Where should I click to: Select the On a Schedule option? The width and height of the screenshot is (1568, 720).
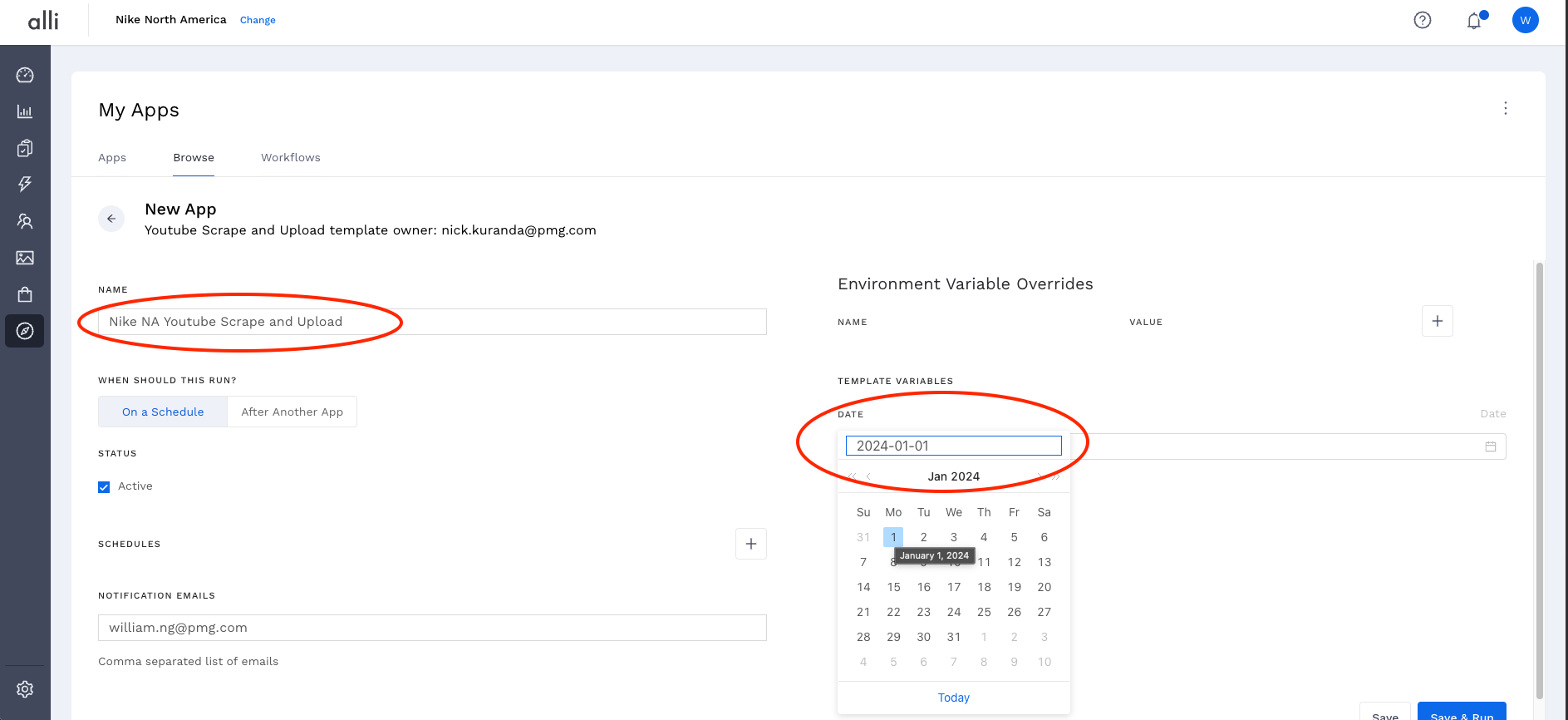pos(163,412)
